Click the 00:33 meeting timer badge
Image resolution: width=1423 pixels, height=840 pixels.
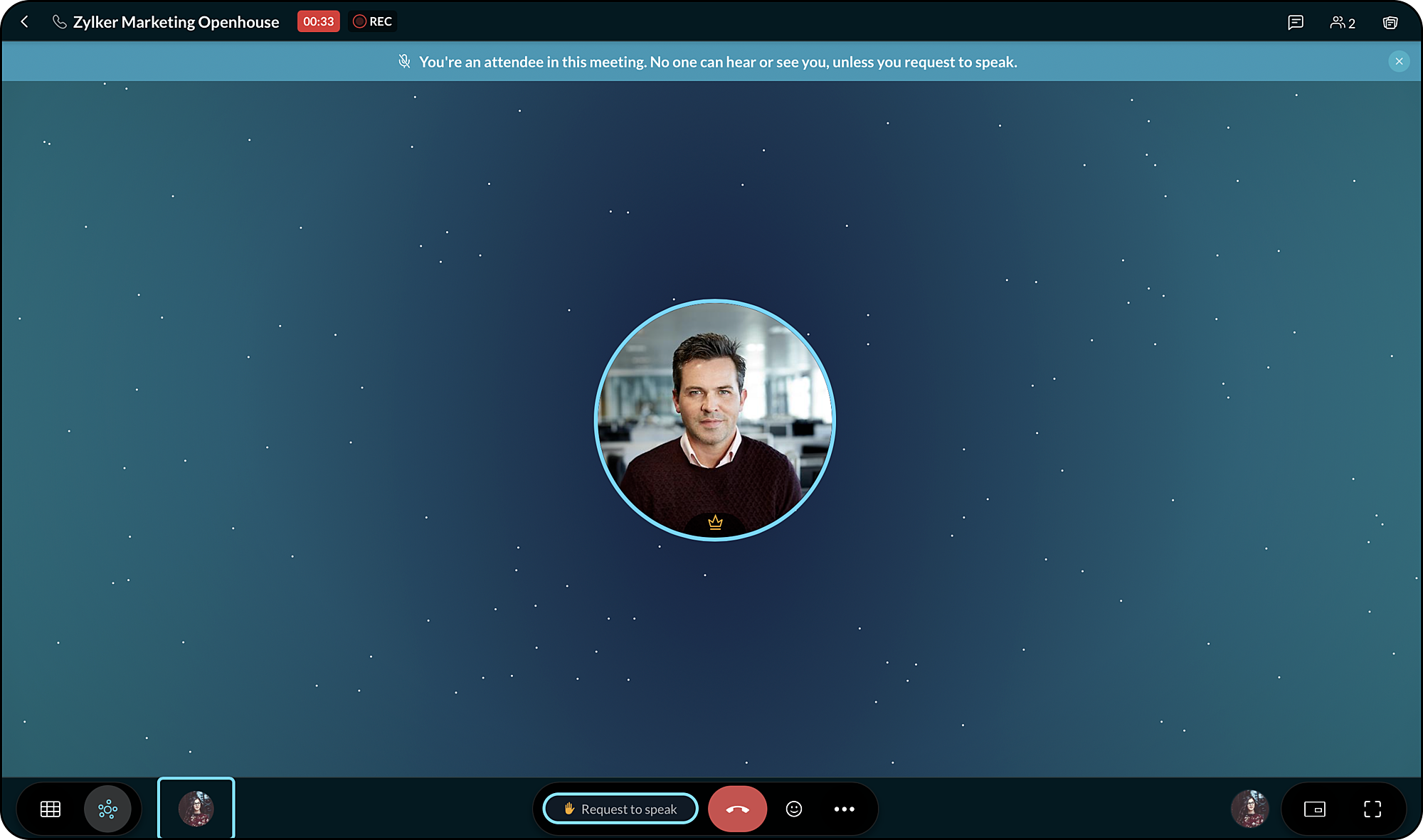coord(318,21)
